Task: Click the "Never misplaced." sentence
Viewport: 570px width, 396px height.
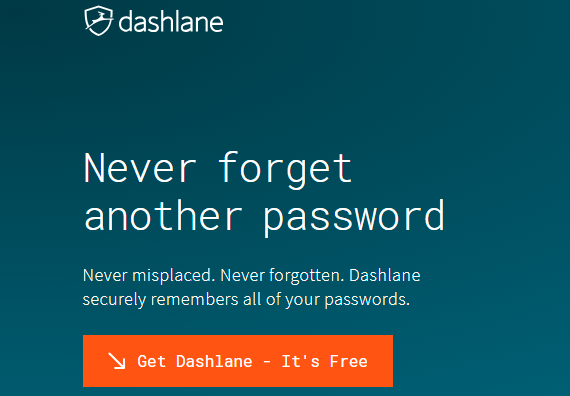Action: 149,275
